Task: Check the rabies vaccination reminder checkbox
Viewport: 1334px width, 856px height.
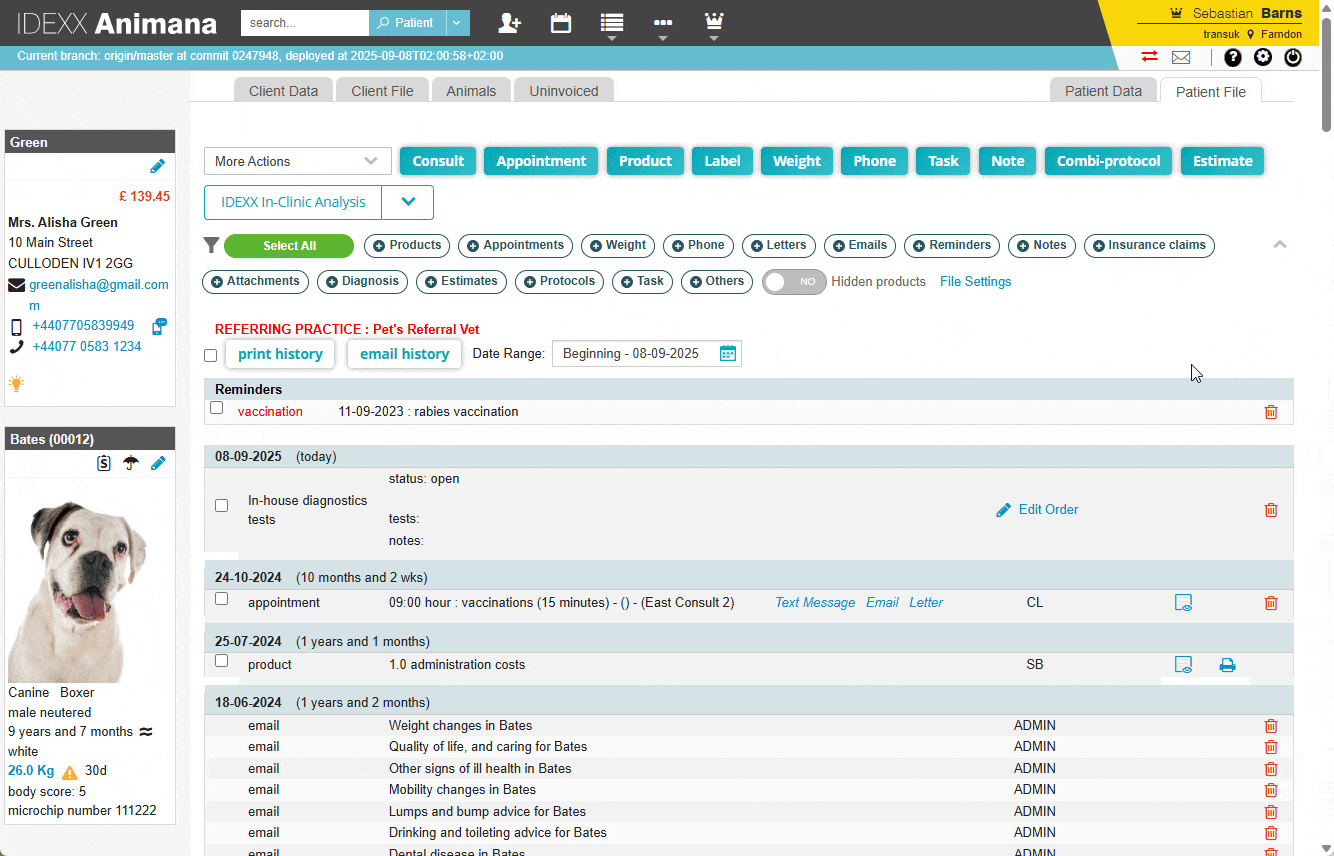Action: [x=217, y=408]
